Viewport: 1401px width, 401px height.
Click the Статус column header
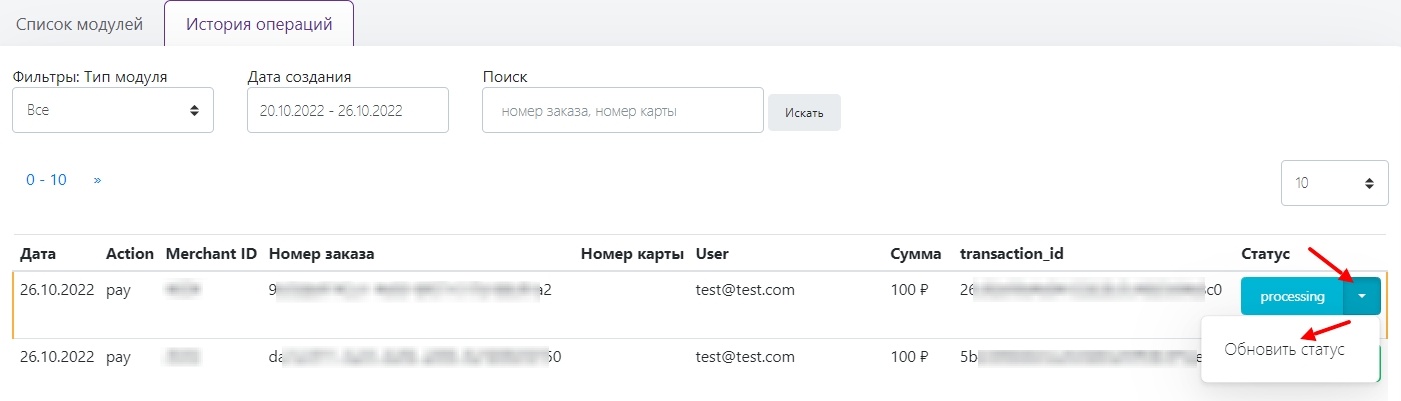coord(1265,254)
